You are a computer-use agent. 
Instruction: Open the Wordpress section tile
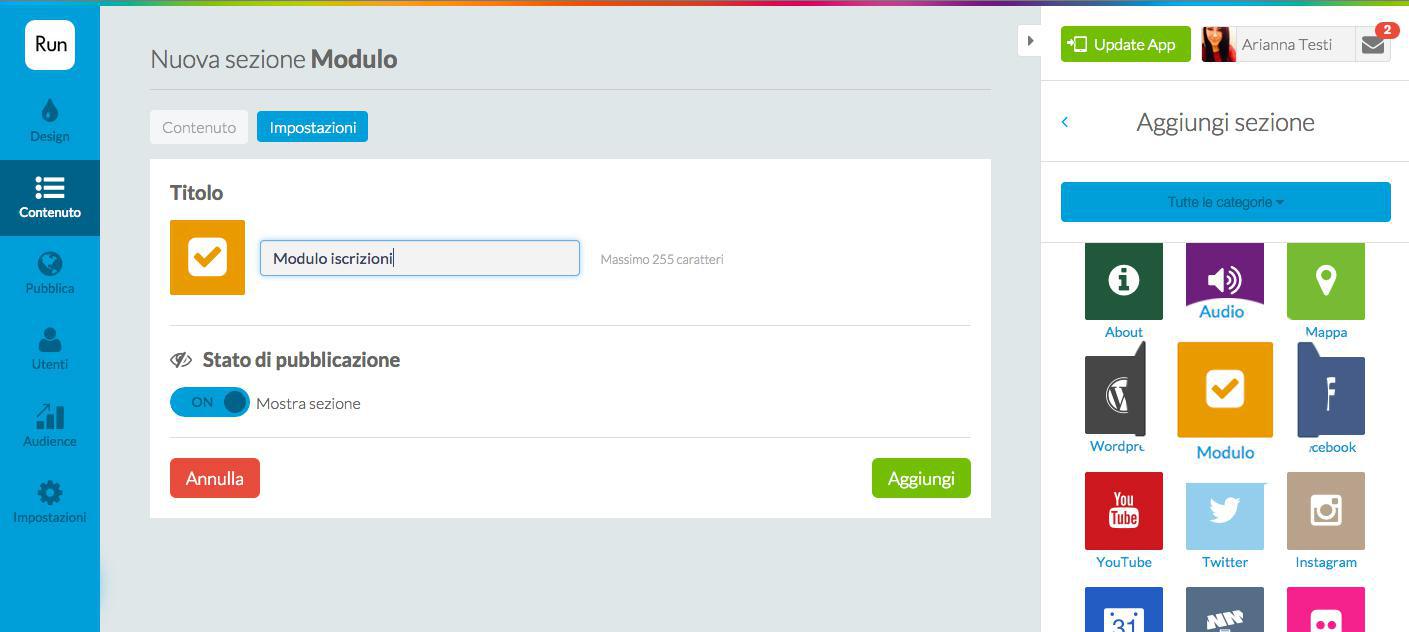coord(1115,395)
